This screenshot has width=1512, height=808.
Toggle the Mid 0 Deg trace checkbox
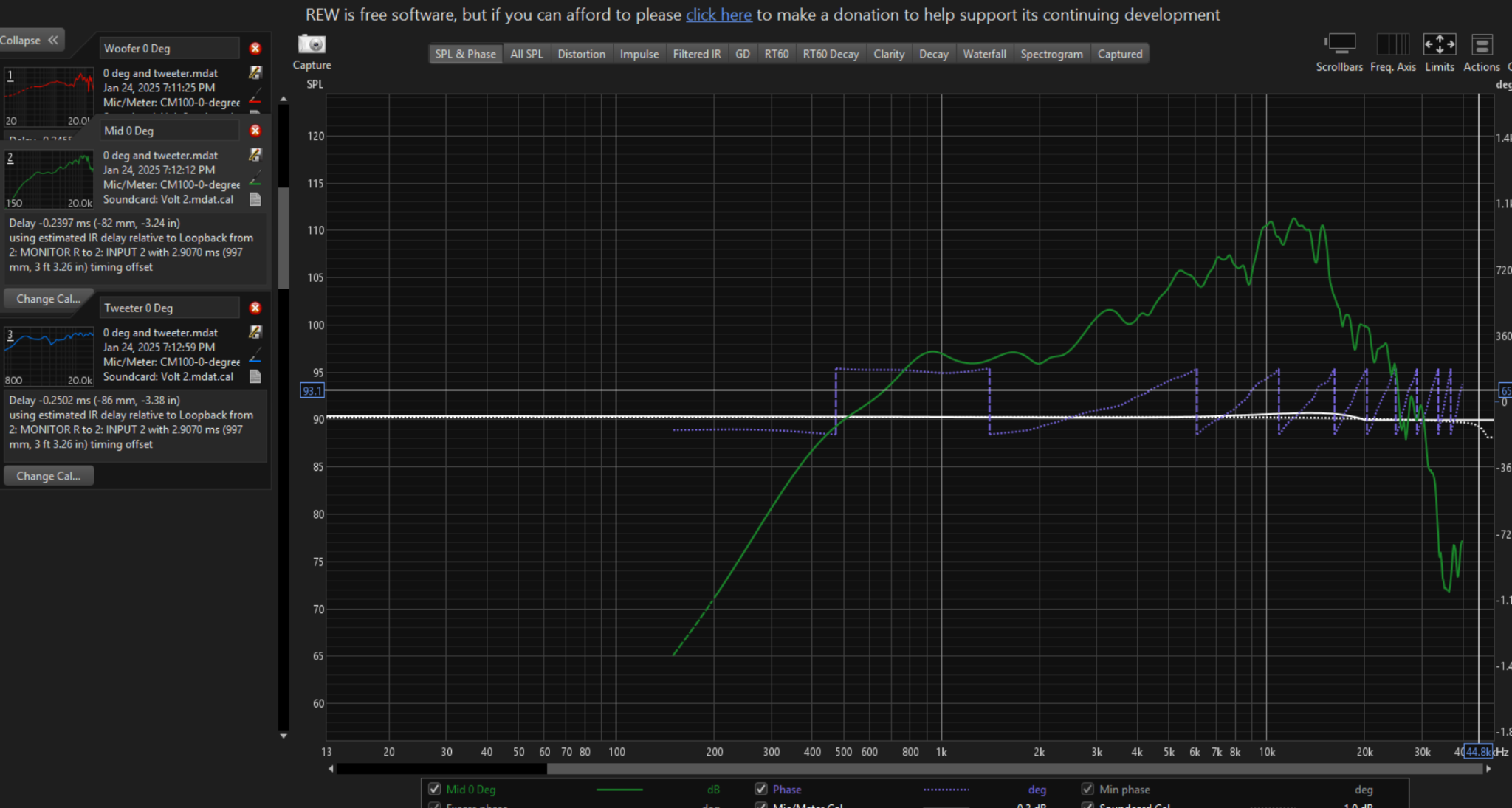pyautogui.click(x=435, y=789)
